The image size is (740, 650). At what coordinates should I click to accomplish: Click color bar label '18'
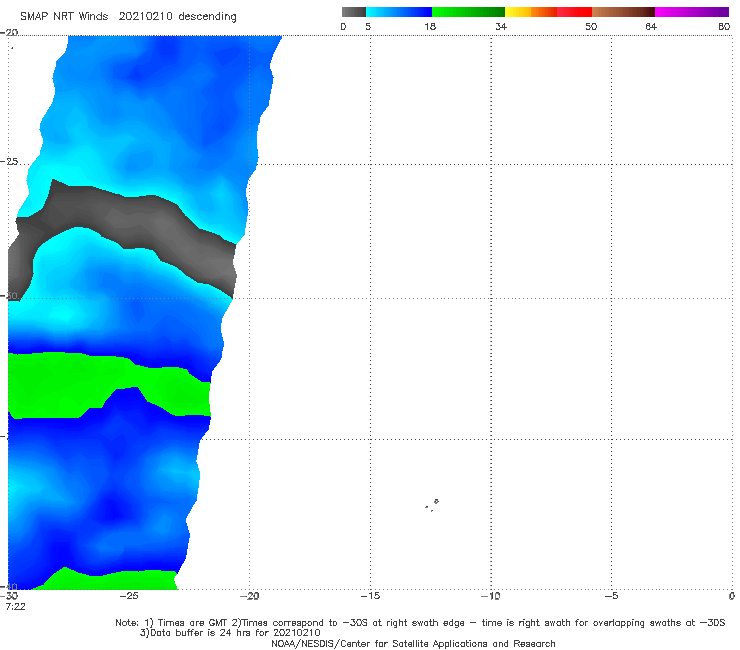[x=430, y=27]
